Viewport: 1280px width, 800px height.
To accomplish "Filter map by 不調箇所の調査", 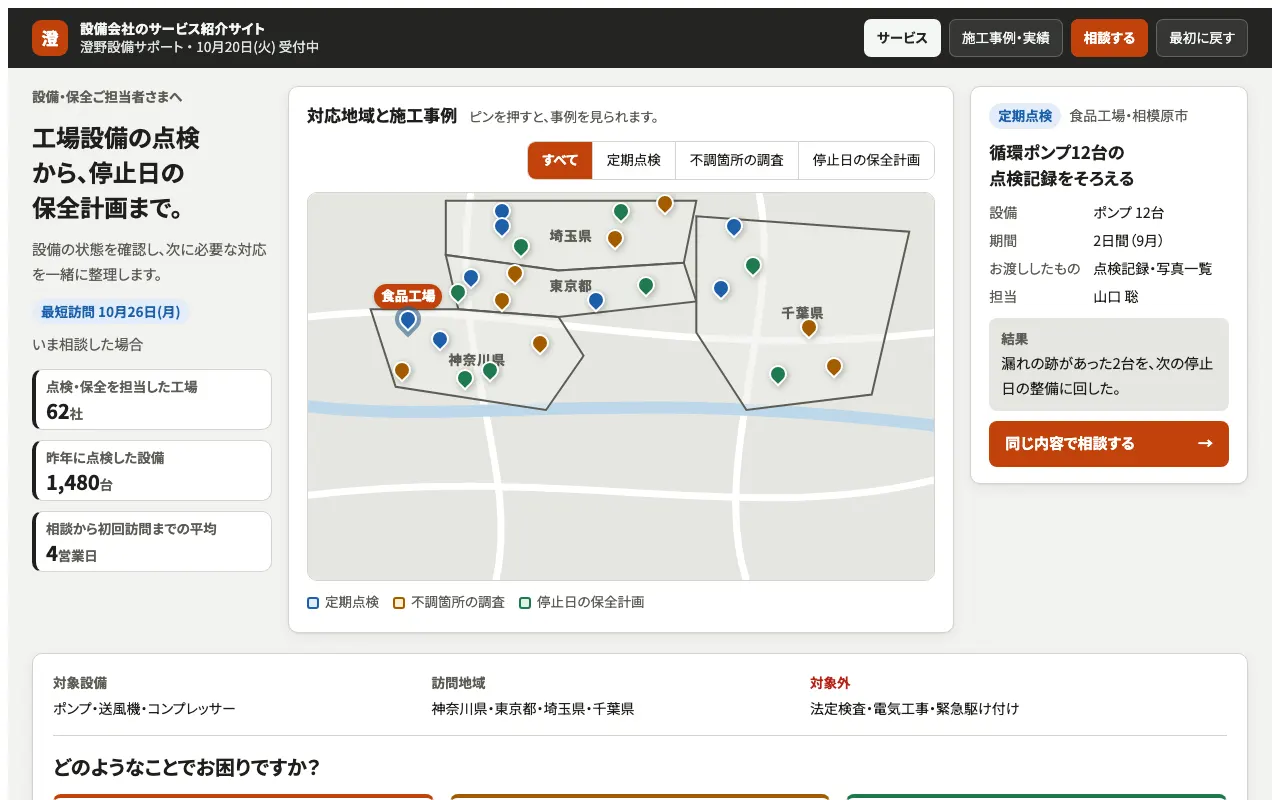I will pos(737,160).
